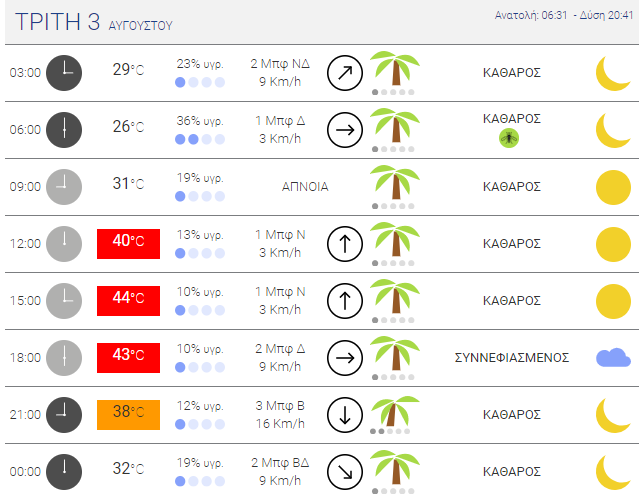The height and width of the screenshot is (499, 642).
Task: Click the orange 38°C temperature box
Action: 128,415
